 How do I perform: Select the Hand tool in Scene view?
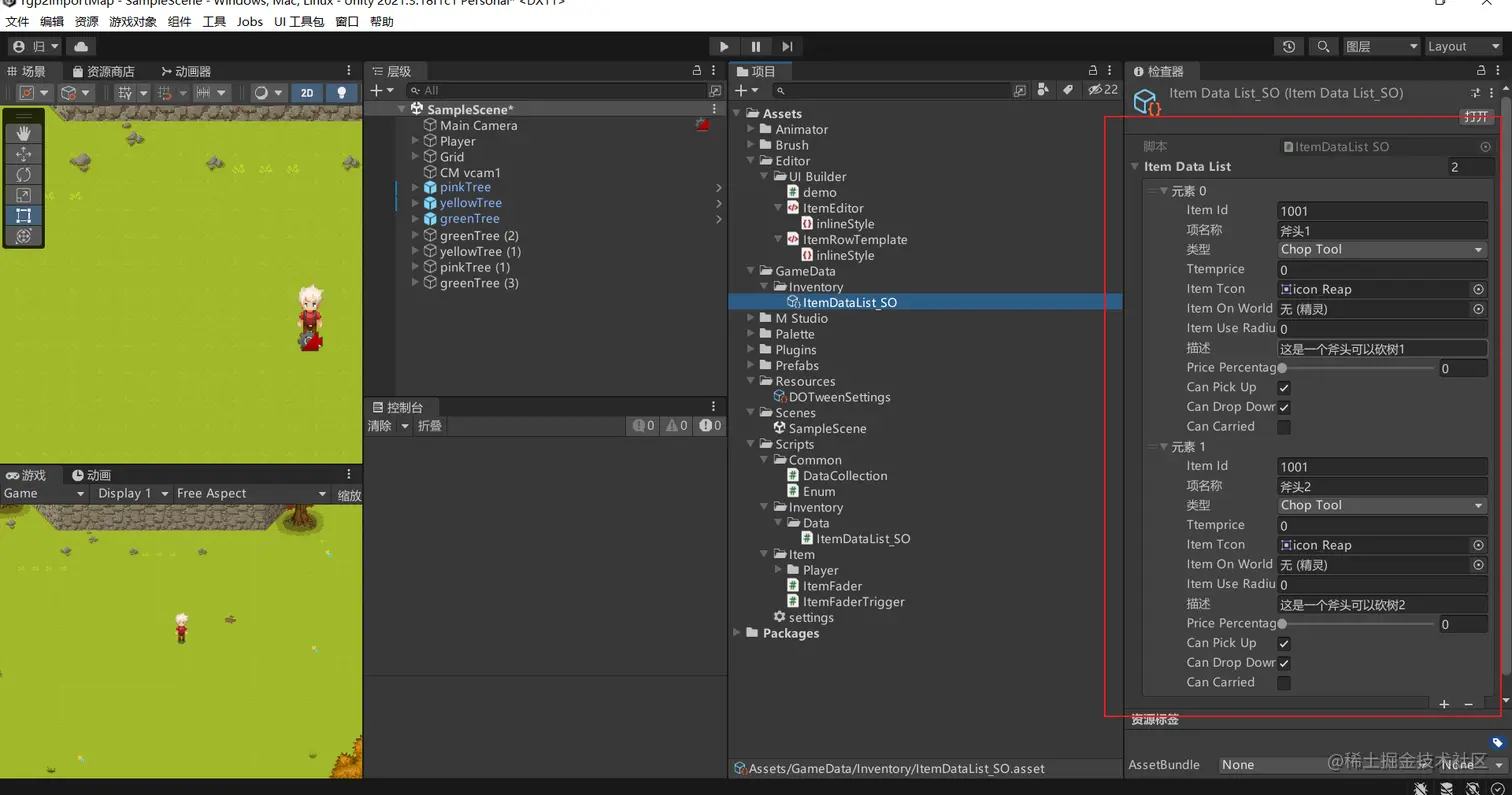click(24, 132)
